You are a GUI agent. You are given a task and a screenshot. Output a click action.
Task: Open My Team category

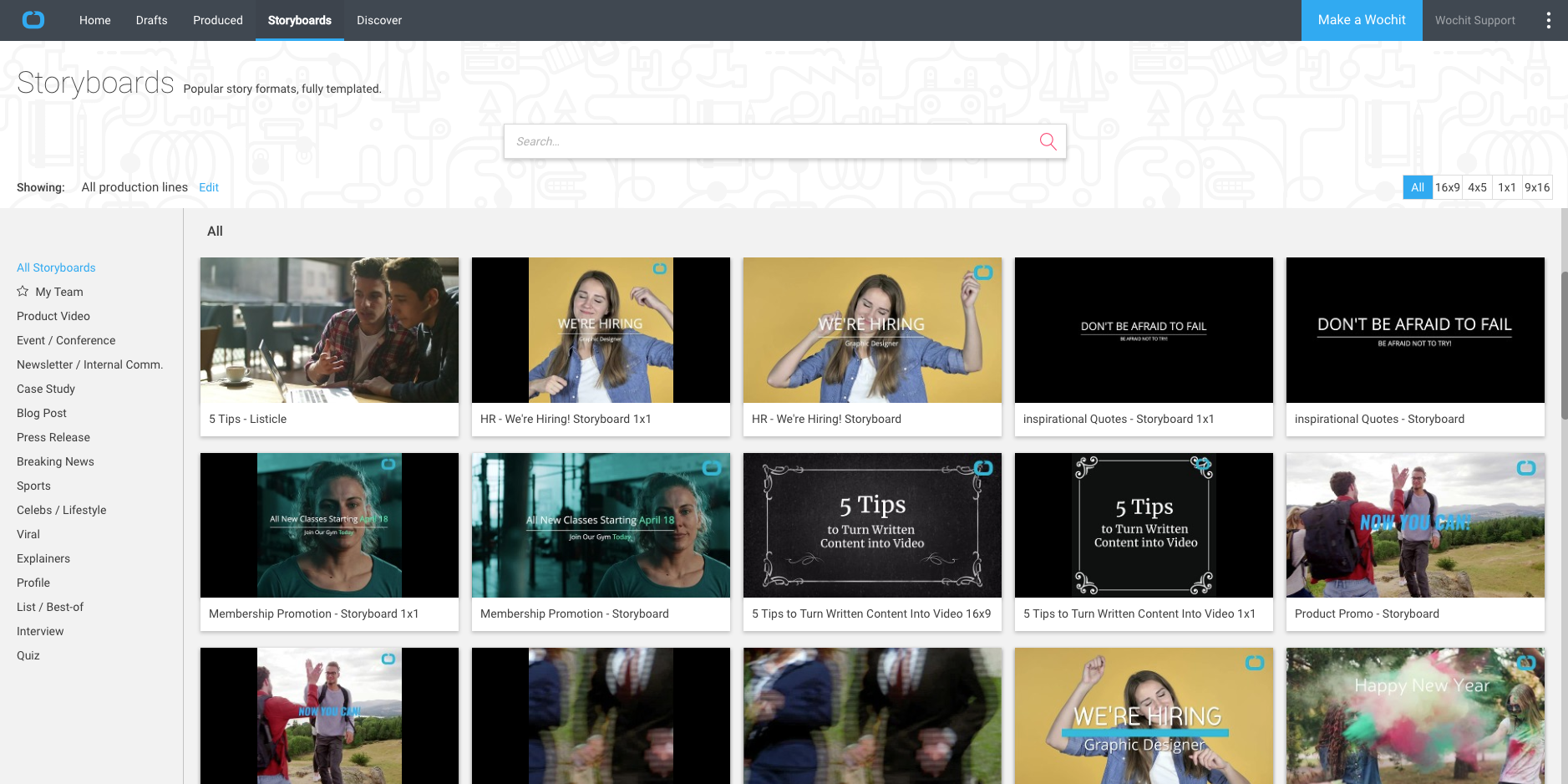(x=59, y=292)
